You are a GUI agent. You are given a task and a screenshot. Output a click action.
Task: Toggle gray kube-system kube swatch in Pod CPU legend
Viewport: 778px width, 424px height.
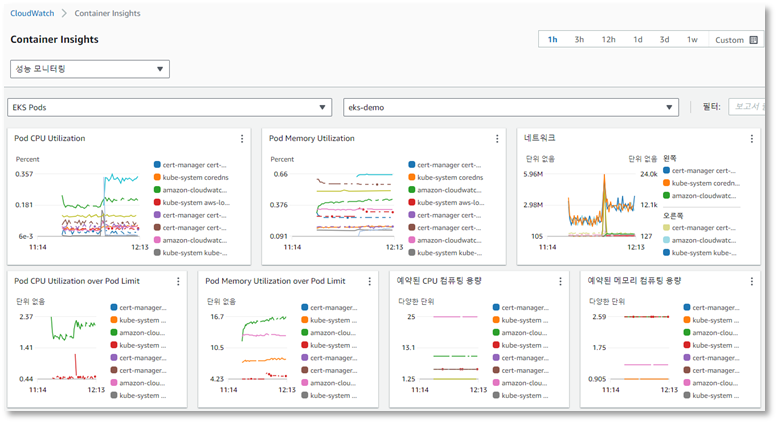click(157, 253)
